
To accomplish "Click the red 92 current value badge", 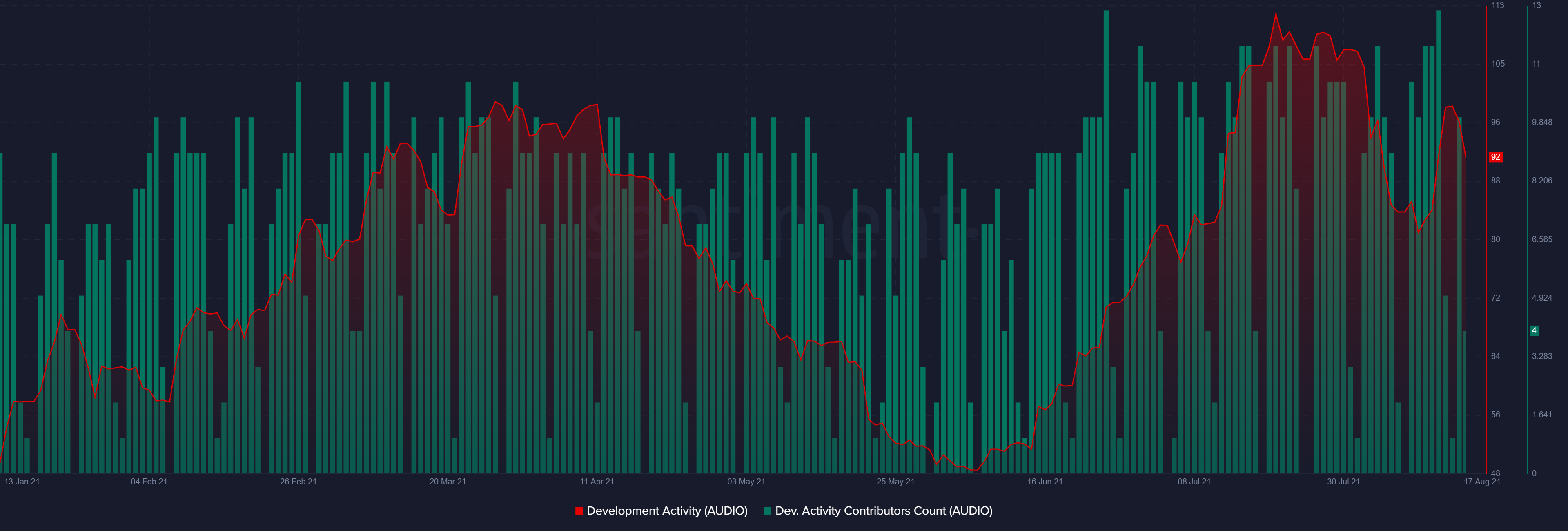I will pyautogui.click(x=1495, y=157).
